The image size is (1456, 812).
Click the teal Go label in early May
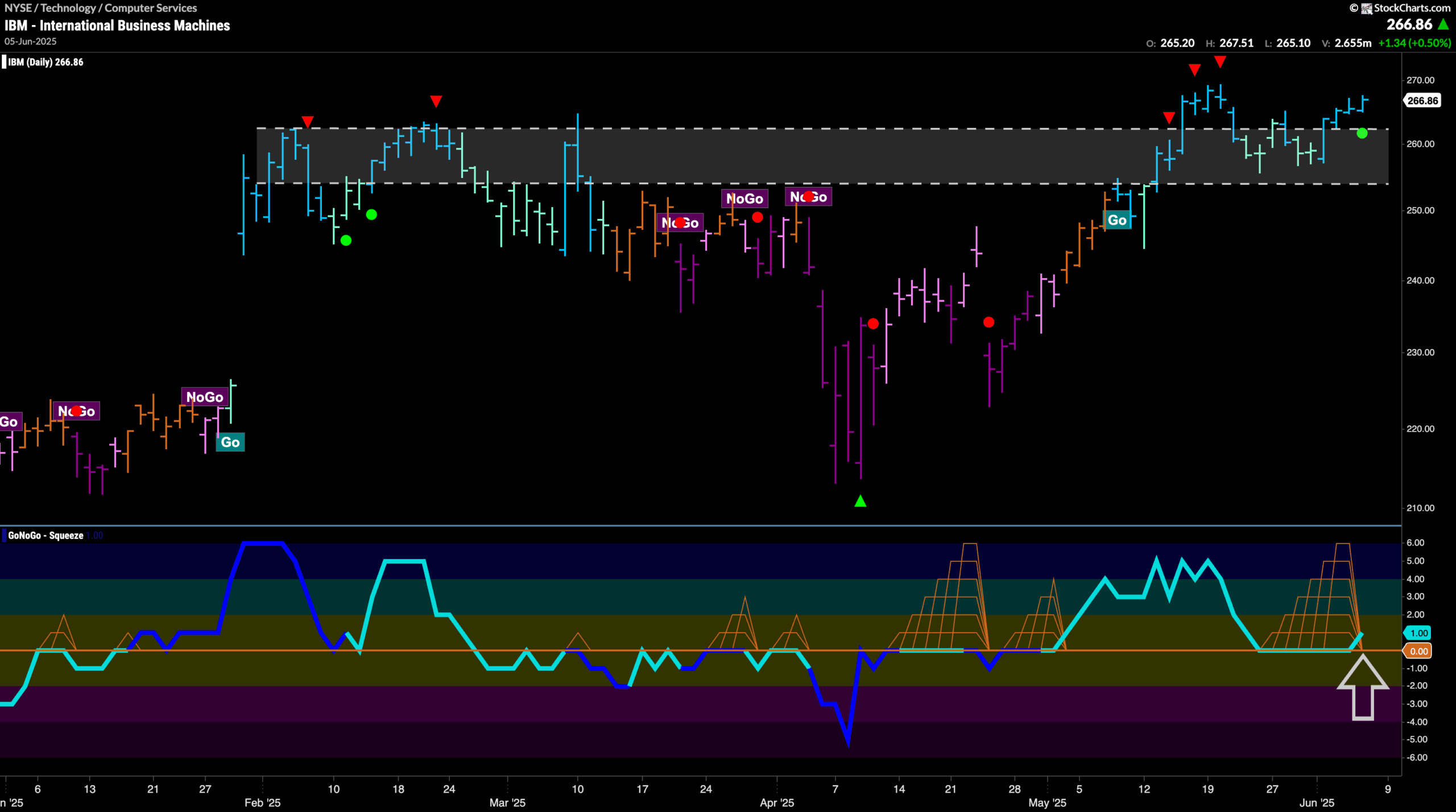pos(1117,220)
